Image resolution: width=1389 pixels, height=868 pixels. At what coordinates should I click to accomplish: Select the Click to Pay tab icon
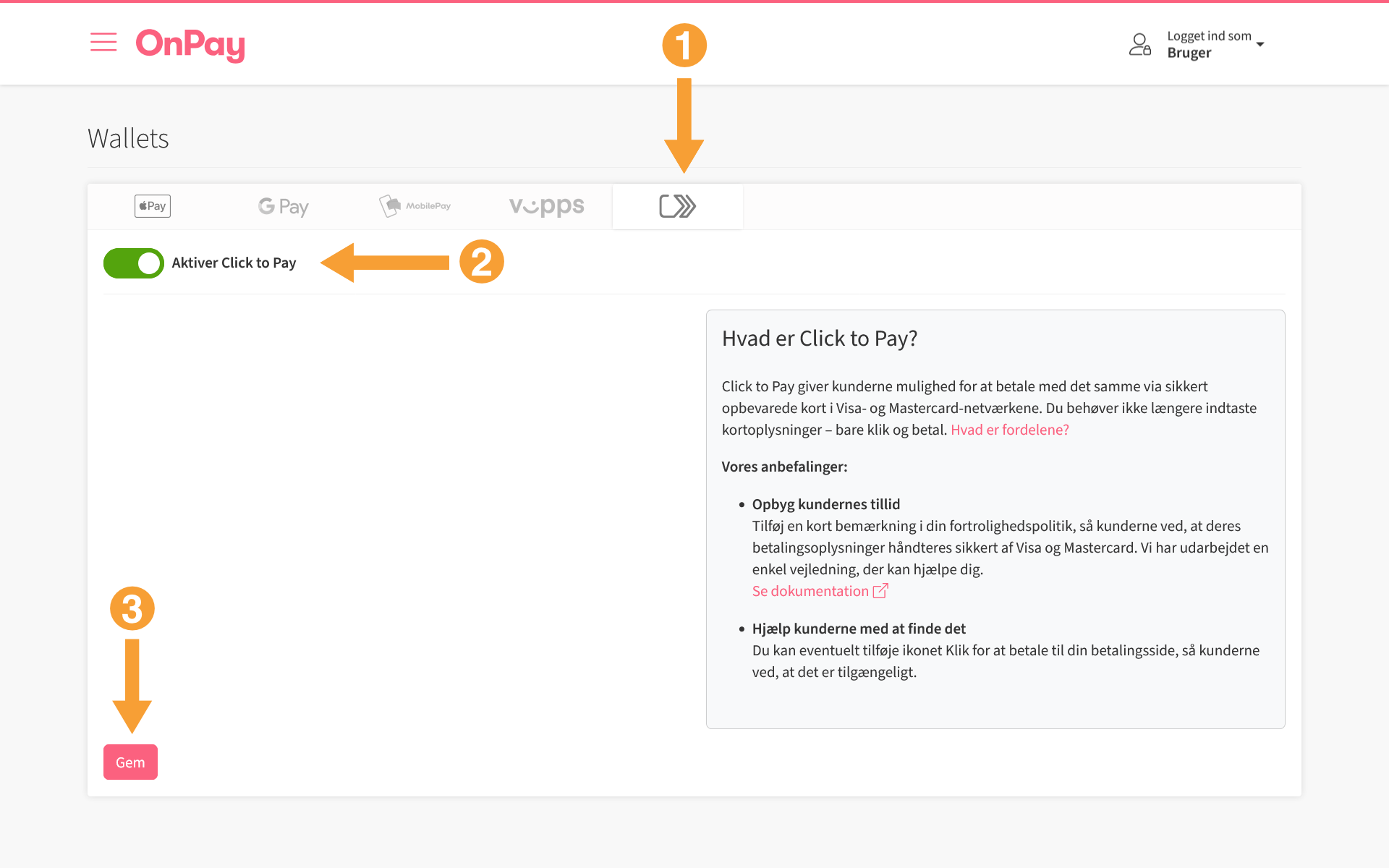[x=677, y=206]
